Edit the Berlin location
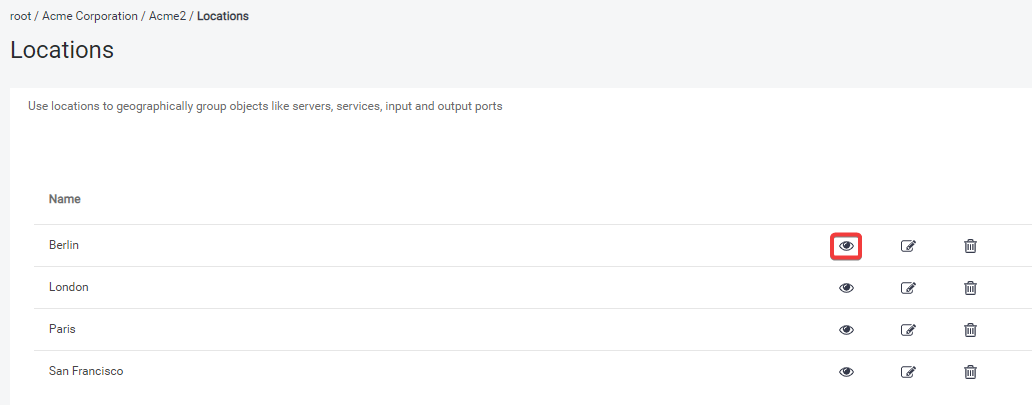This screenshot has width=1032, height=405. [x=908, y=246]
